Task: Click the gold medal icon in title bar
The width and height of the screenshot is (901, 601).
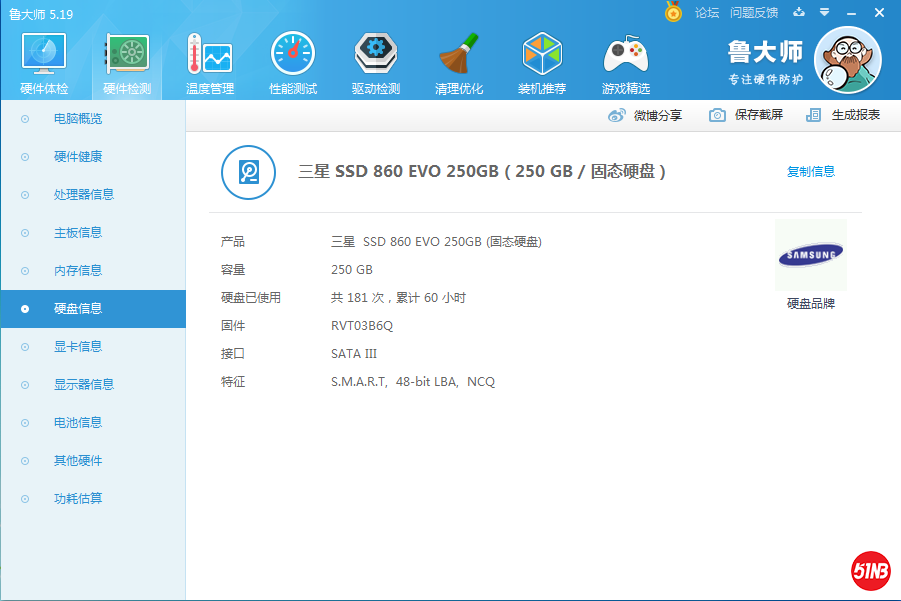Action: [x=673, y=13]
